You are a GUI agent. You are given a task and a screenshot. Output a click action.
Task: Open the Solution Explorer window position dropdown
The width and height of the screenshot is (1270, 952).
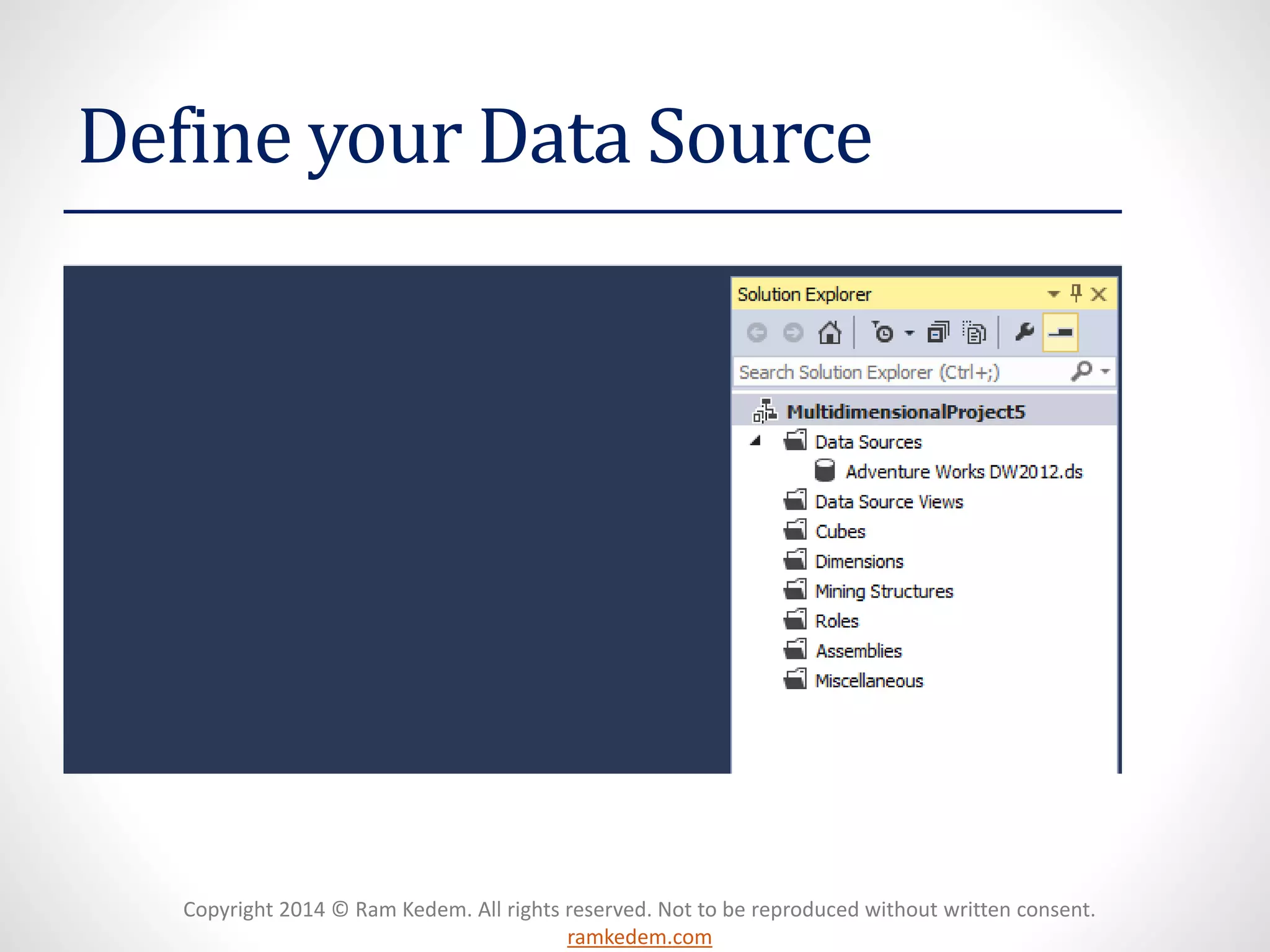[x=1053, y=294]
